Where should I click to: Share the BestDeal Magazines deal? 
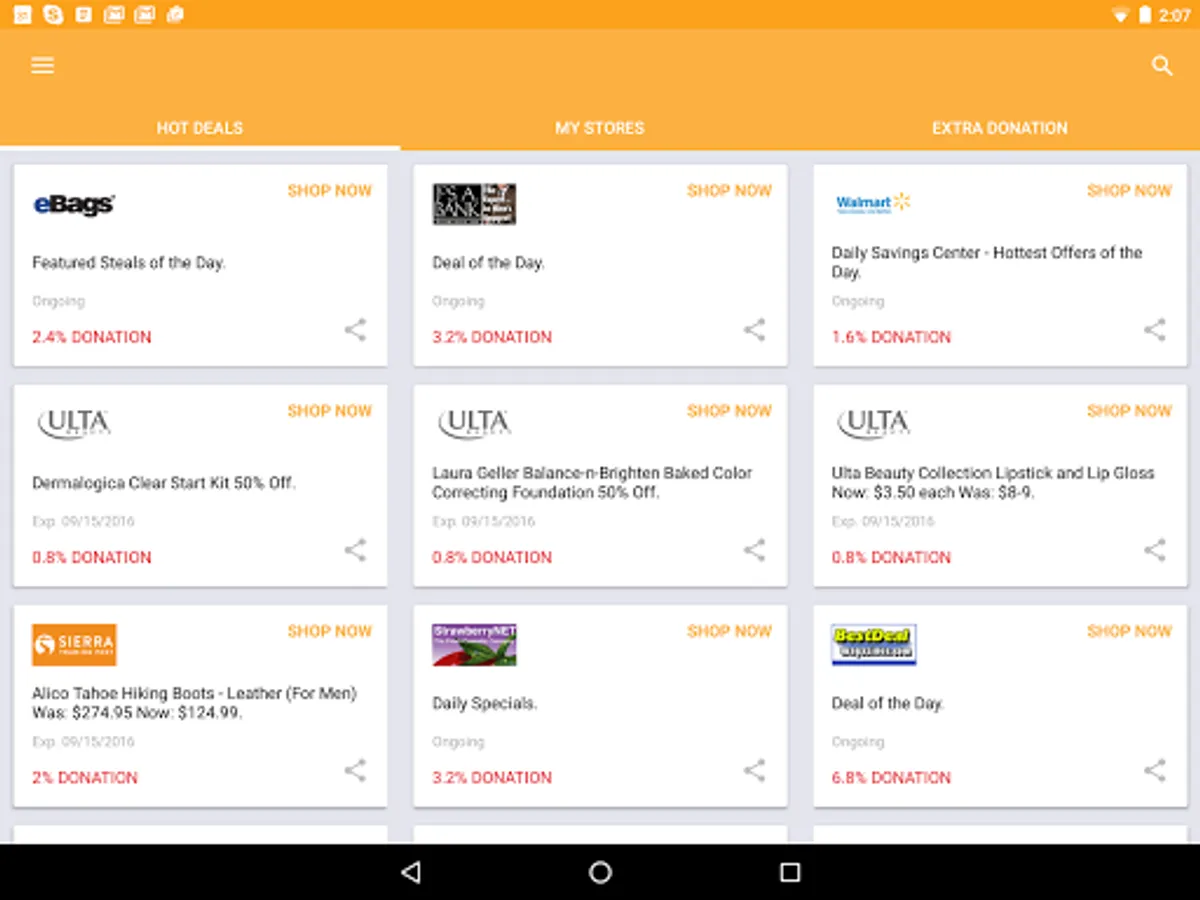coord(1155,770)
